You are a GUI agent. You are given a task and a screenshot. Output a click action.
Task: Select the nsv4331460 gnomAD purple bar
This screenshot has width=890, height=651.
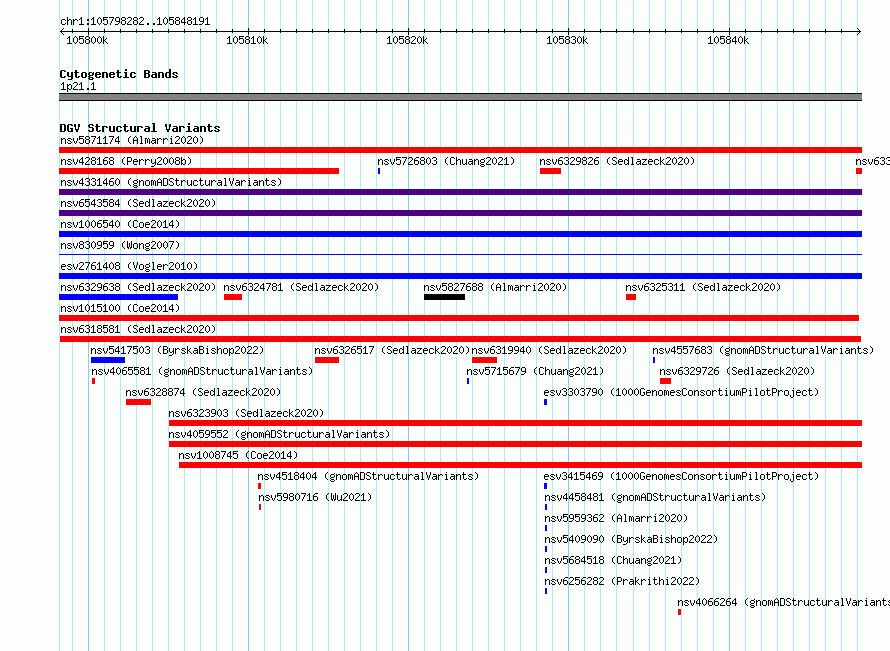tap(460, 192)
